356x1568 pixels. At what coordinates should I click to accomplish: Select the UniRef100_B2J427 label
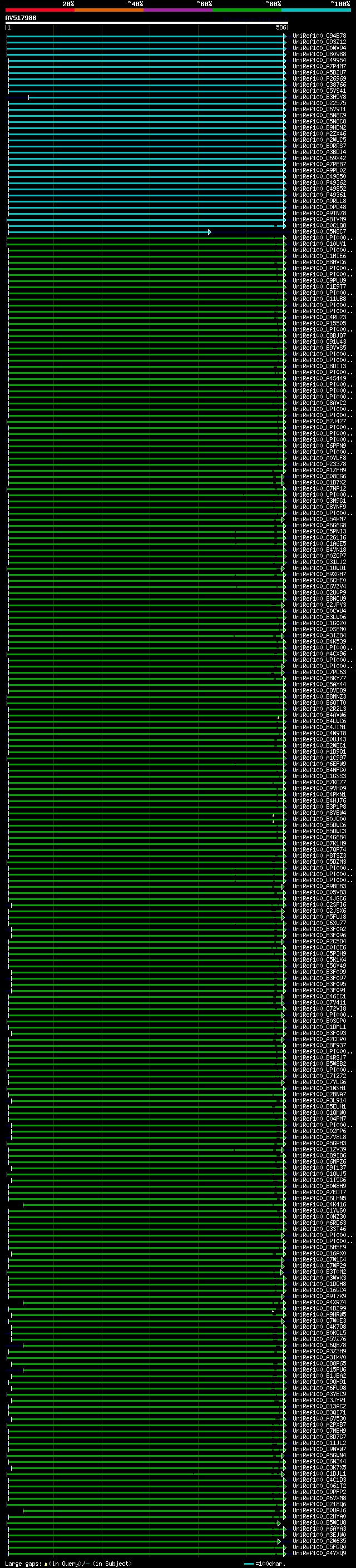point(319,421)
